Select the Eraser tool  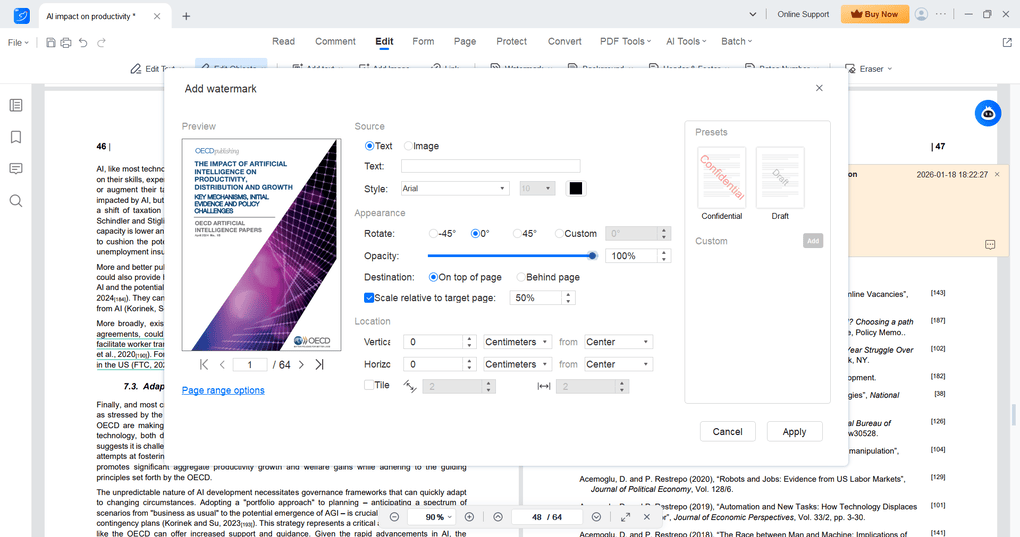tap(868, 68)
